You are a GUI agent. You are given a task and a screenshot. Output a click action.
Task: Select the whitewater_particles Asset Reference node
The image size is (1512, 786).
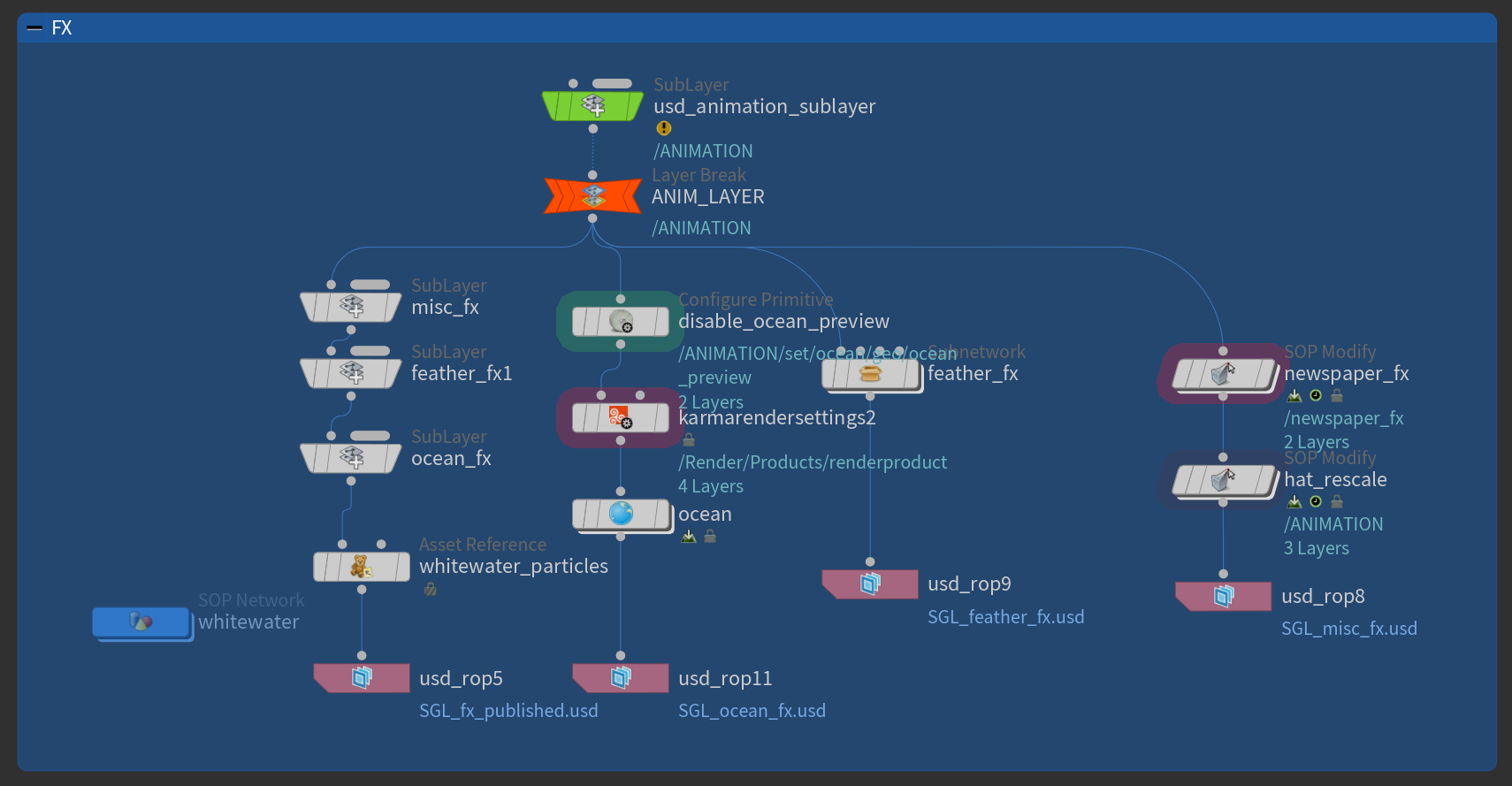(362, 567)
